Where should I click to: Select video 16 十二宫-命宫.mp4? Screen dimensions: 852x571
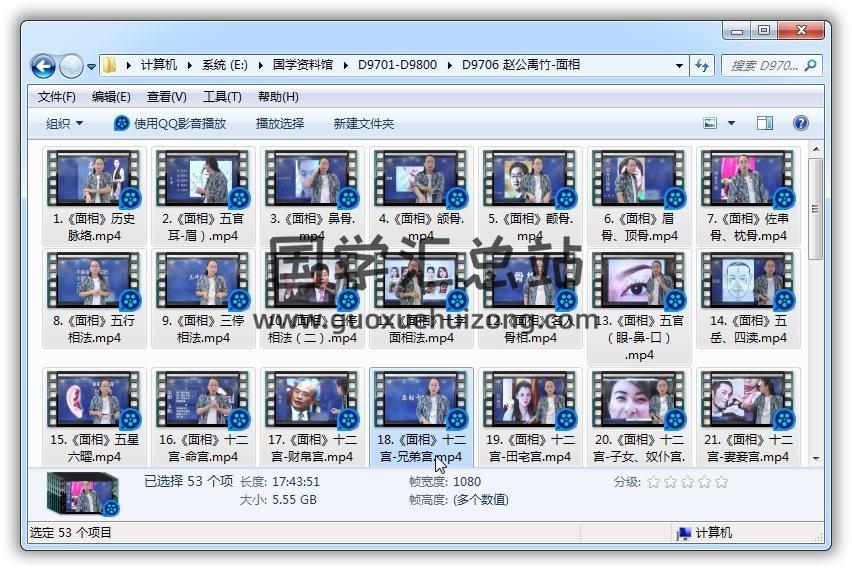pyautogui.click(x=203, y=417)
